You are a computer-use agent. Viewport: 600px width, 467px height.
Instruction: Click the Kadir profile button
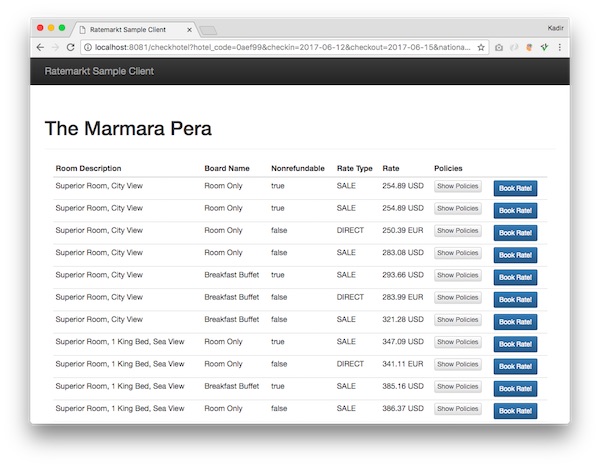(555, 28)
